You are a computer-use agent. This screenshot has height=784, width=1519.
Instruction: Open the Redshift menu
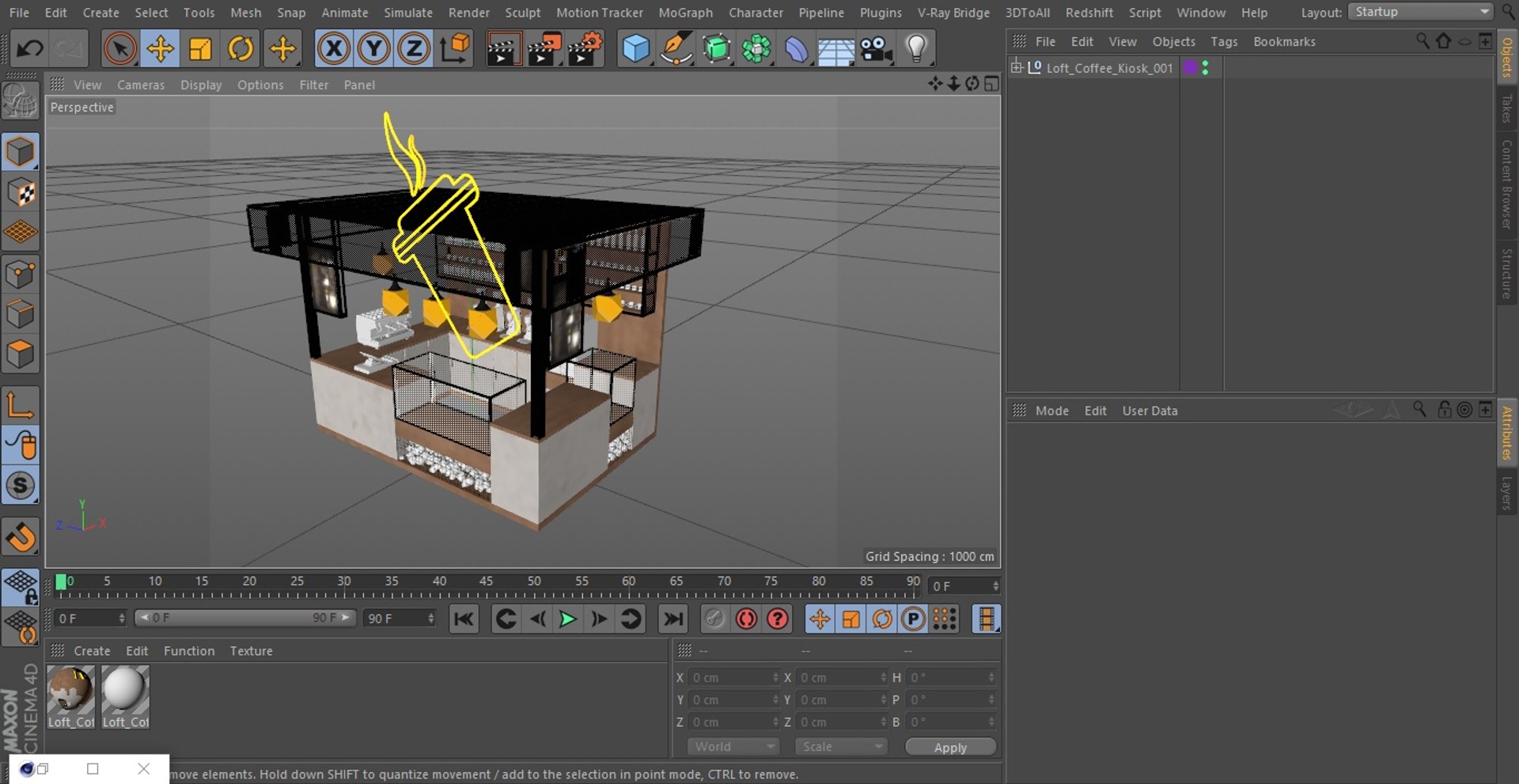click(1089, 13)
